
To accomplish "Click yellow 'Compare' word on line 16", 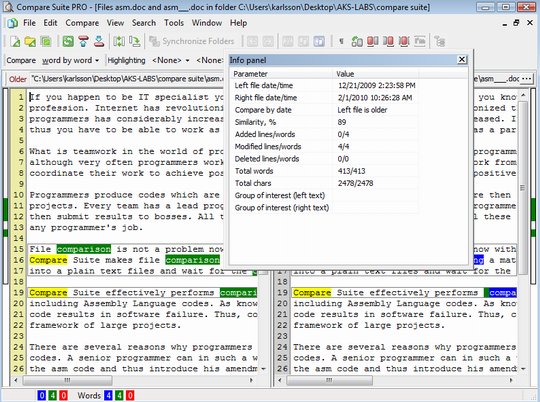I will point(48,260).
